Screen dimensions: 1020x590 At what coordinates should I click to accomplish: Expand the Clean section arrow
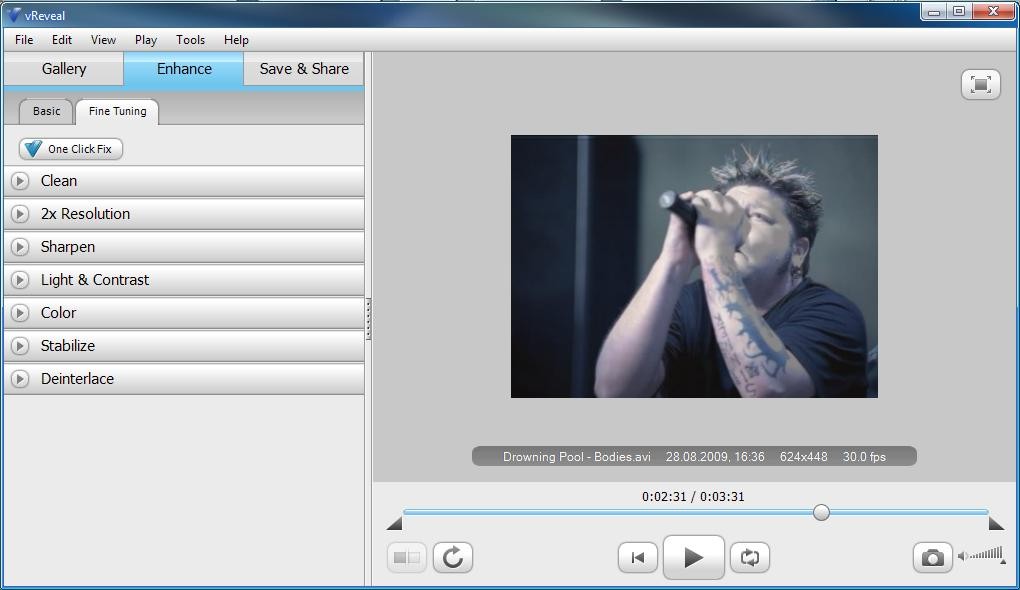[20, 181]
